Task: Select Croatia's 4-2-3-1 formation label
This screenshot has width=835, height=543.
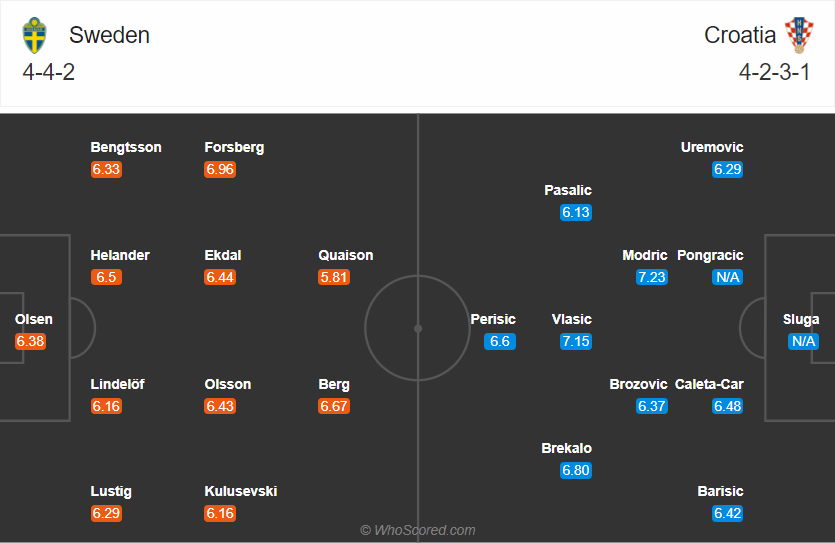Action: tap(774, 72)
